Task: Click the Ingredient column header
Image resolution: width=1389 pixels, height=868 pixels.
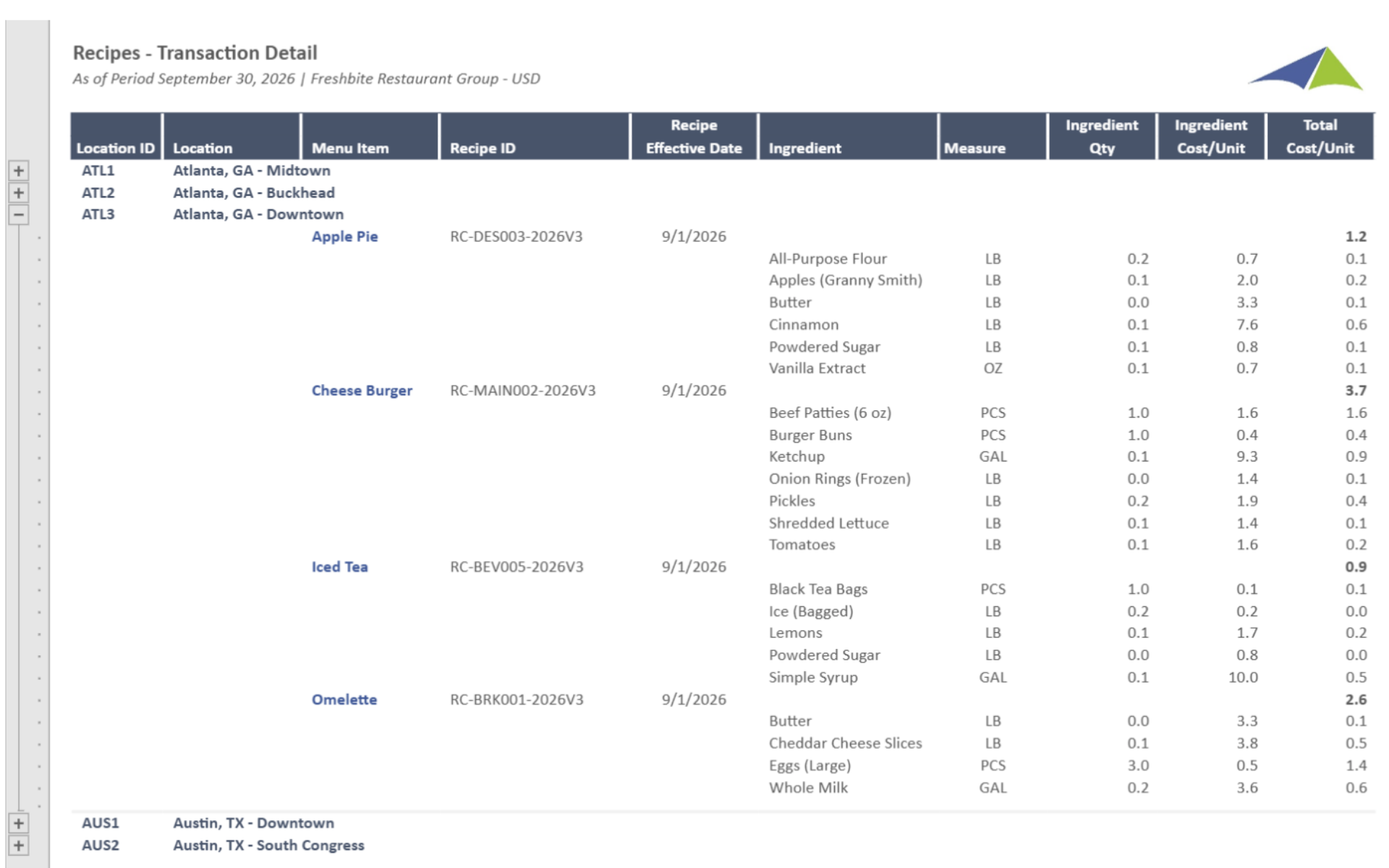Action: point(804,148)
